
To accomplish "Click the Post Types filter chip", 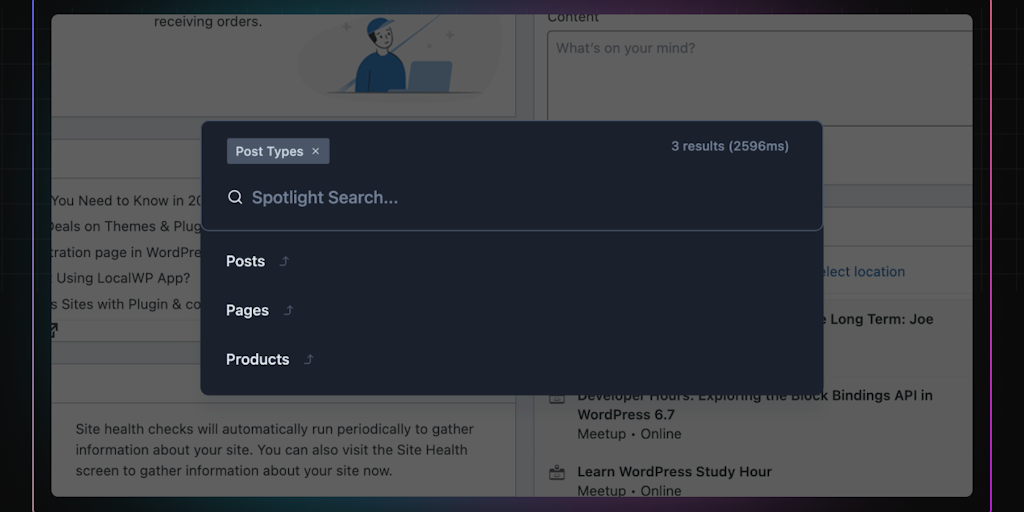I will point(269,151).
